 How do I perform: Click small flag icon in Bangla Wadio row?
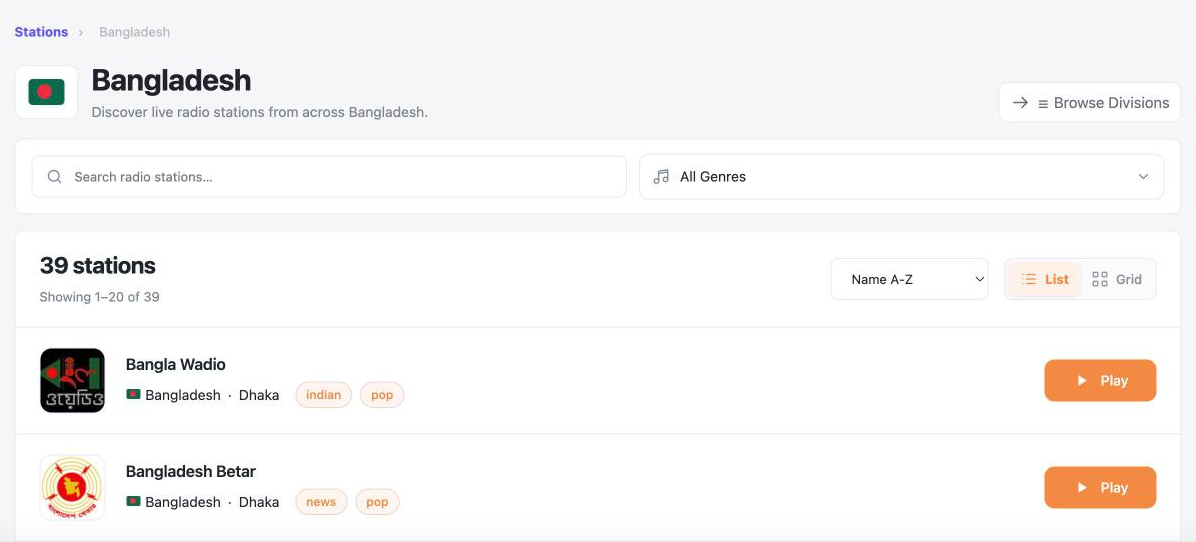133,394
